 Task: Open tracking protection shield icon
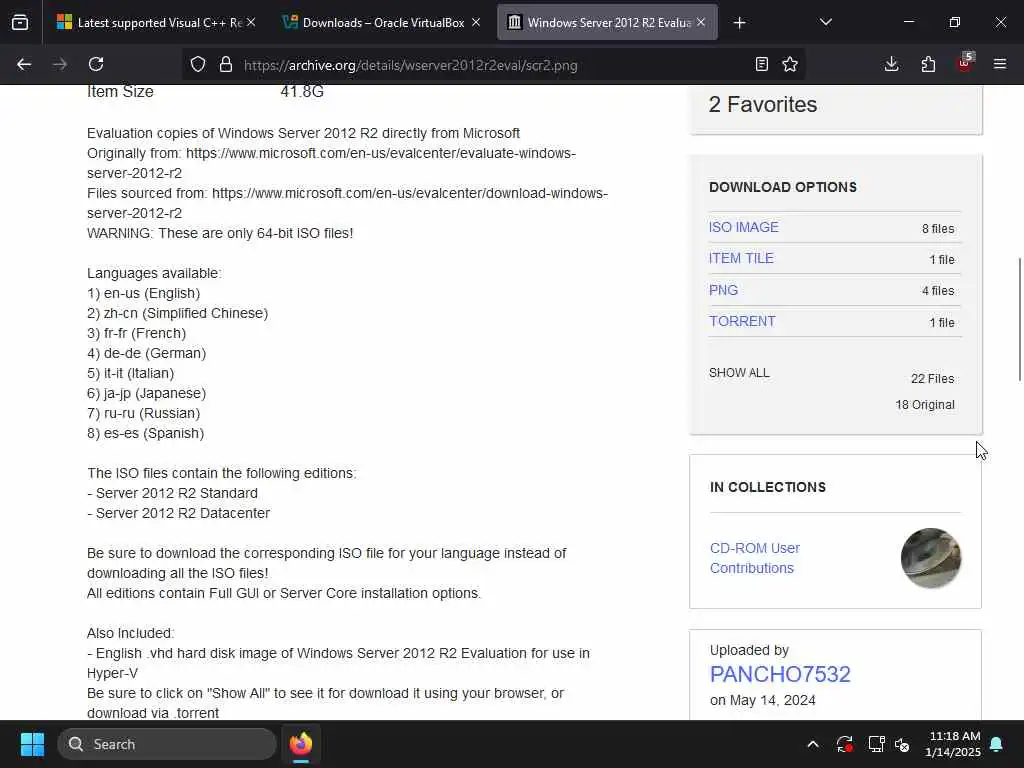coord(198,65)
